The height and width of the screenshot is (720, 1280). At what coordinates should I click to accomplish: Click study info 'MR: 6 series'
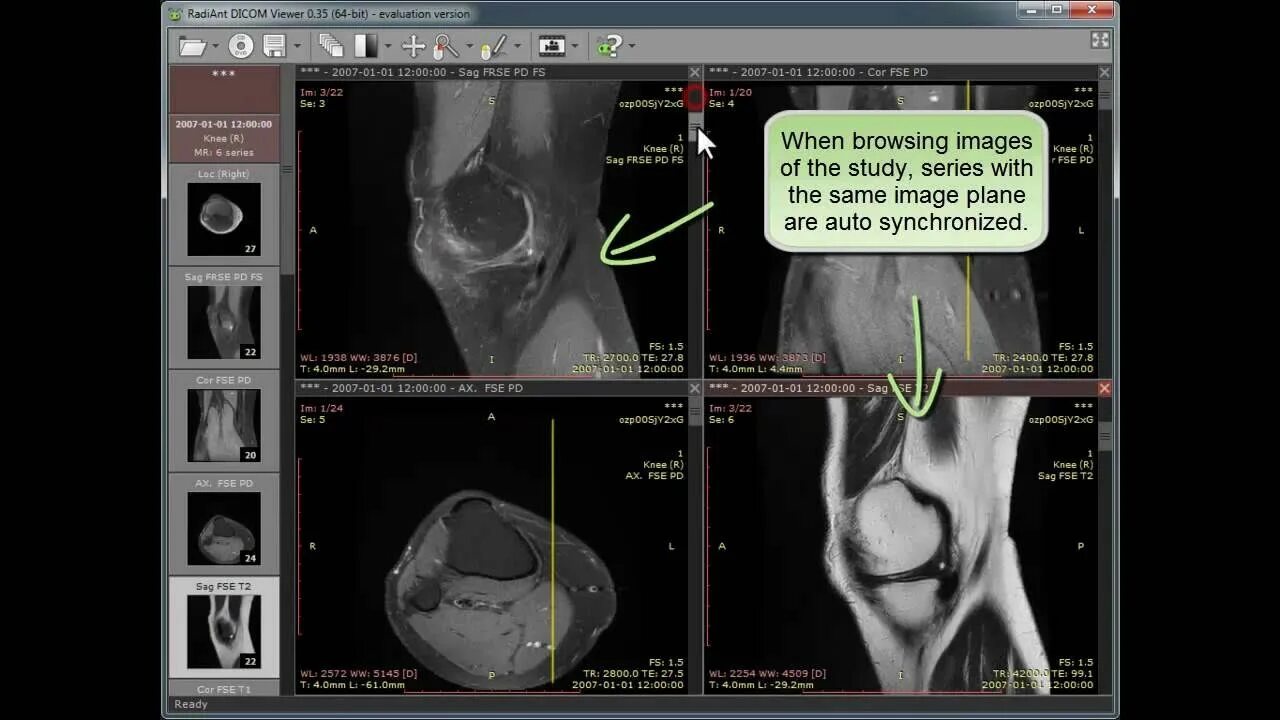224,153
